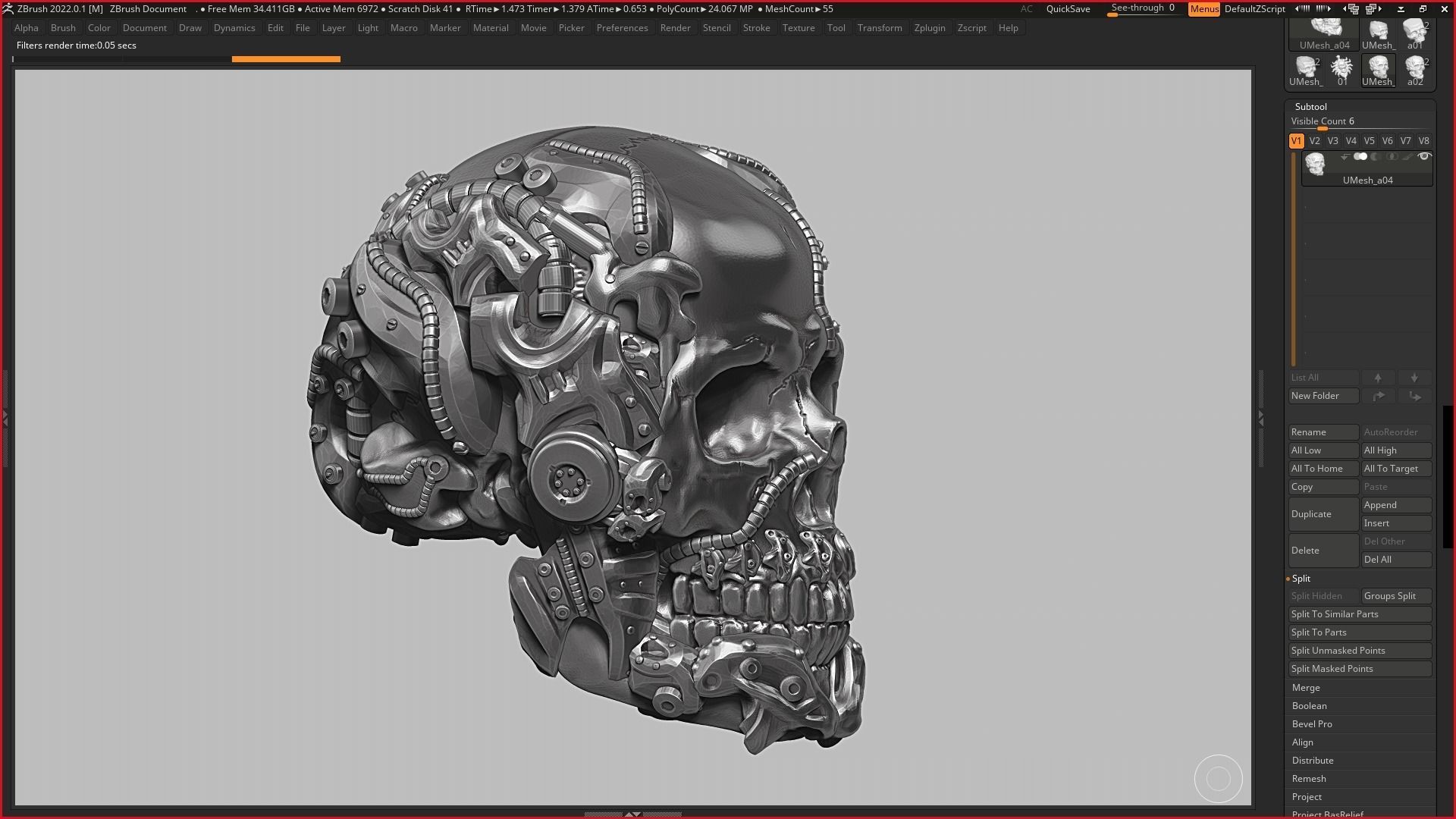Select the a01 skull tool thumbnail

point(1414,36)
